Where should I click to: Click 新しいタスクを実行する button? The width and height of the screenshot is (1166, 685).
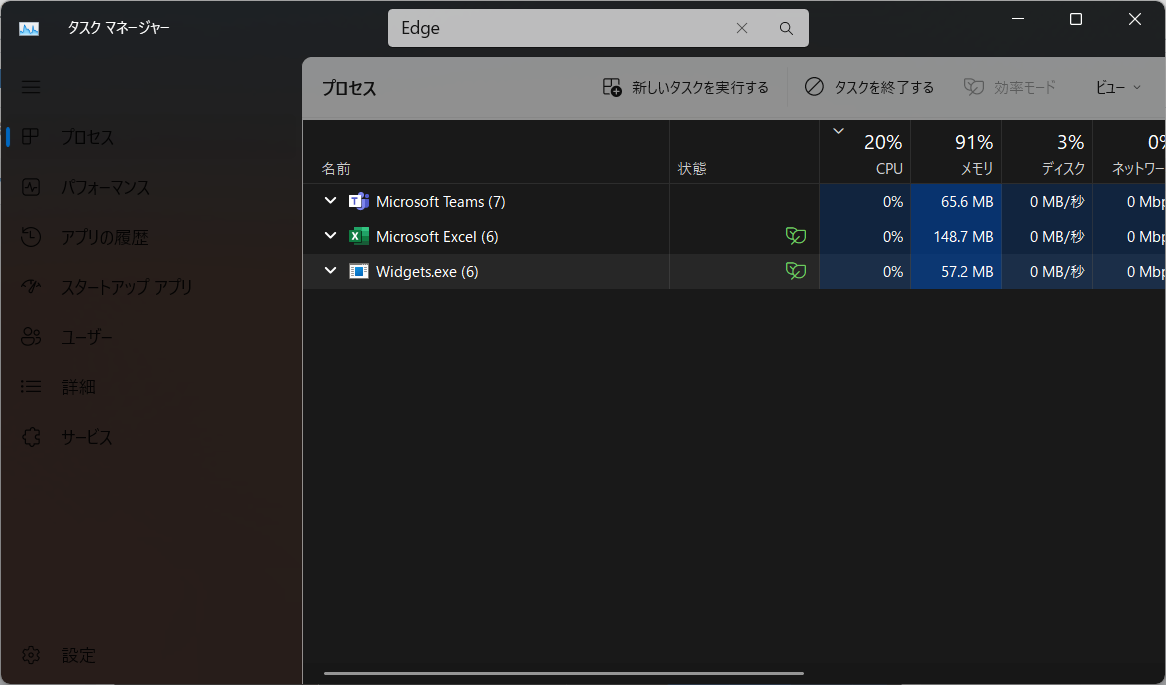686,88
